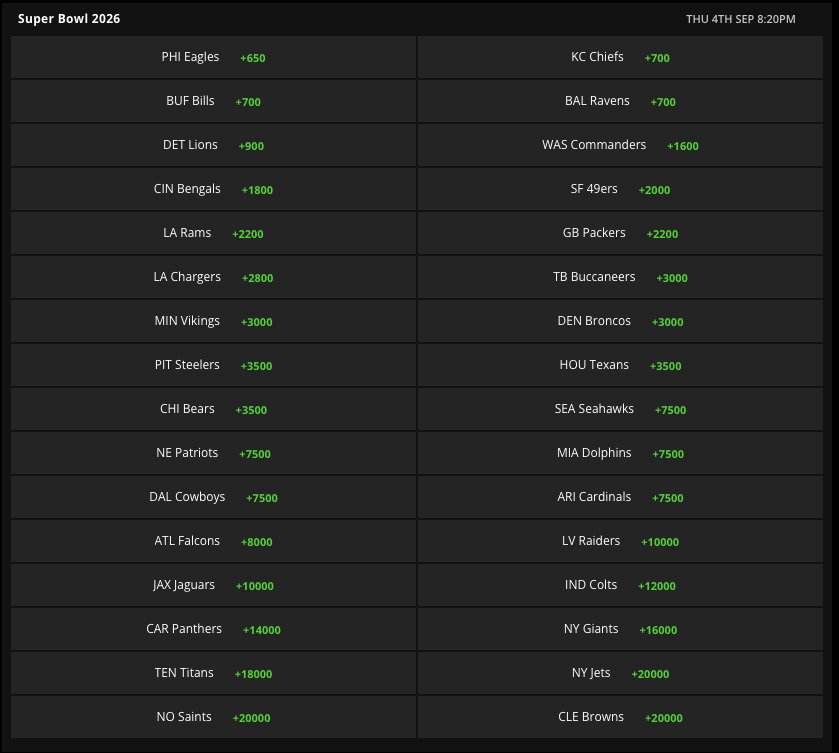Choose BUF Bills +700 bet
The height and width of the screenshot is (753, 839).
click(213, 101)
